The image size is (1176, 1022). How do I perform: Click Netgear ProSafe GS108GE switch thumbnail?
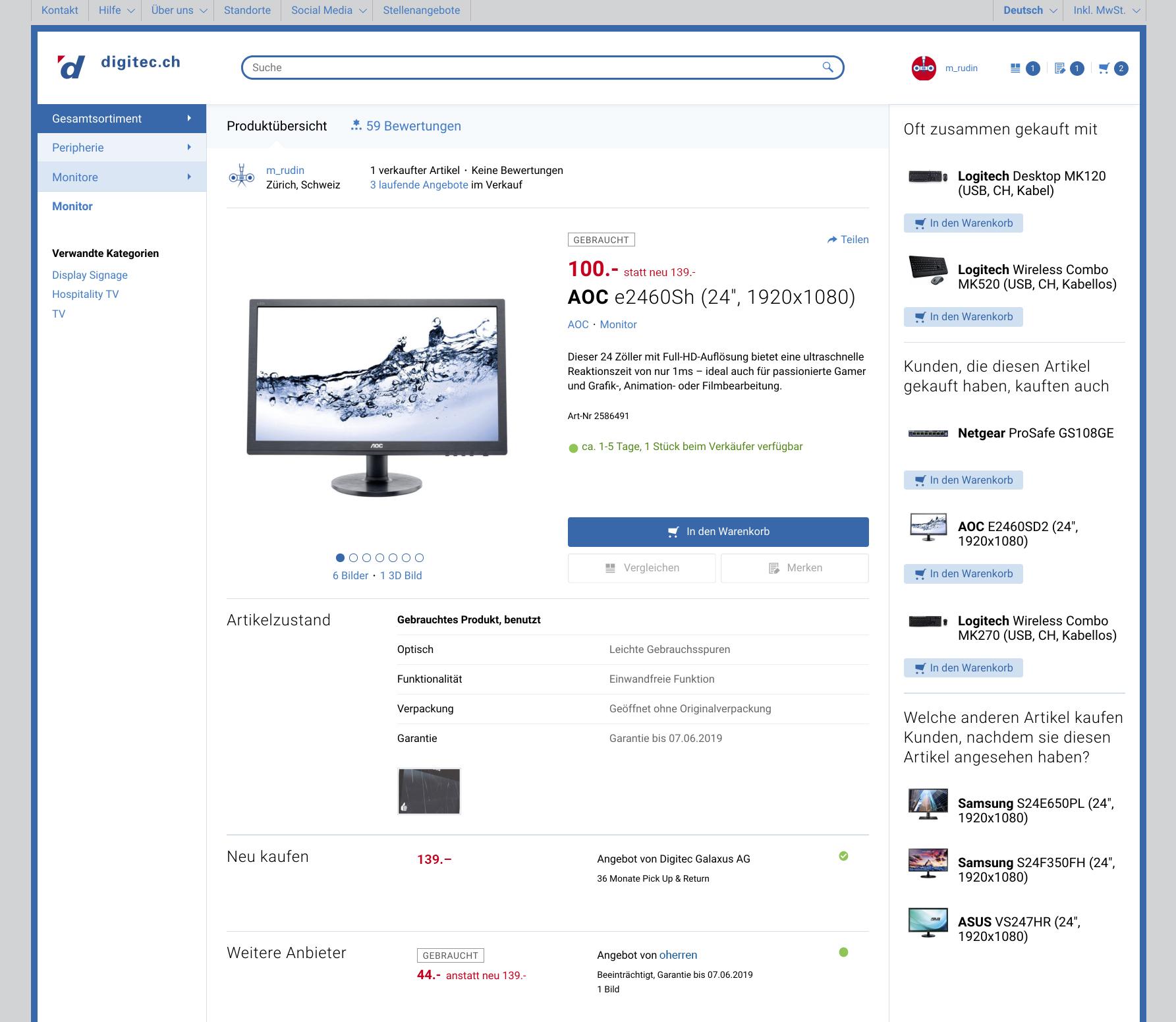click(x=928, y=433)
